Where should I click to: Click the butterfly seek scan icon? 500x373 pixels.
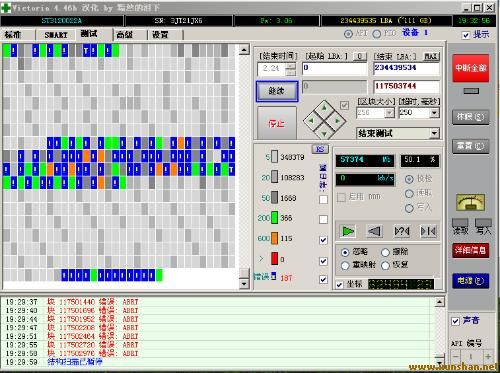pyautogui.click(x=428, y=231)
